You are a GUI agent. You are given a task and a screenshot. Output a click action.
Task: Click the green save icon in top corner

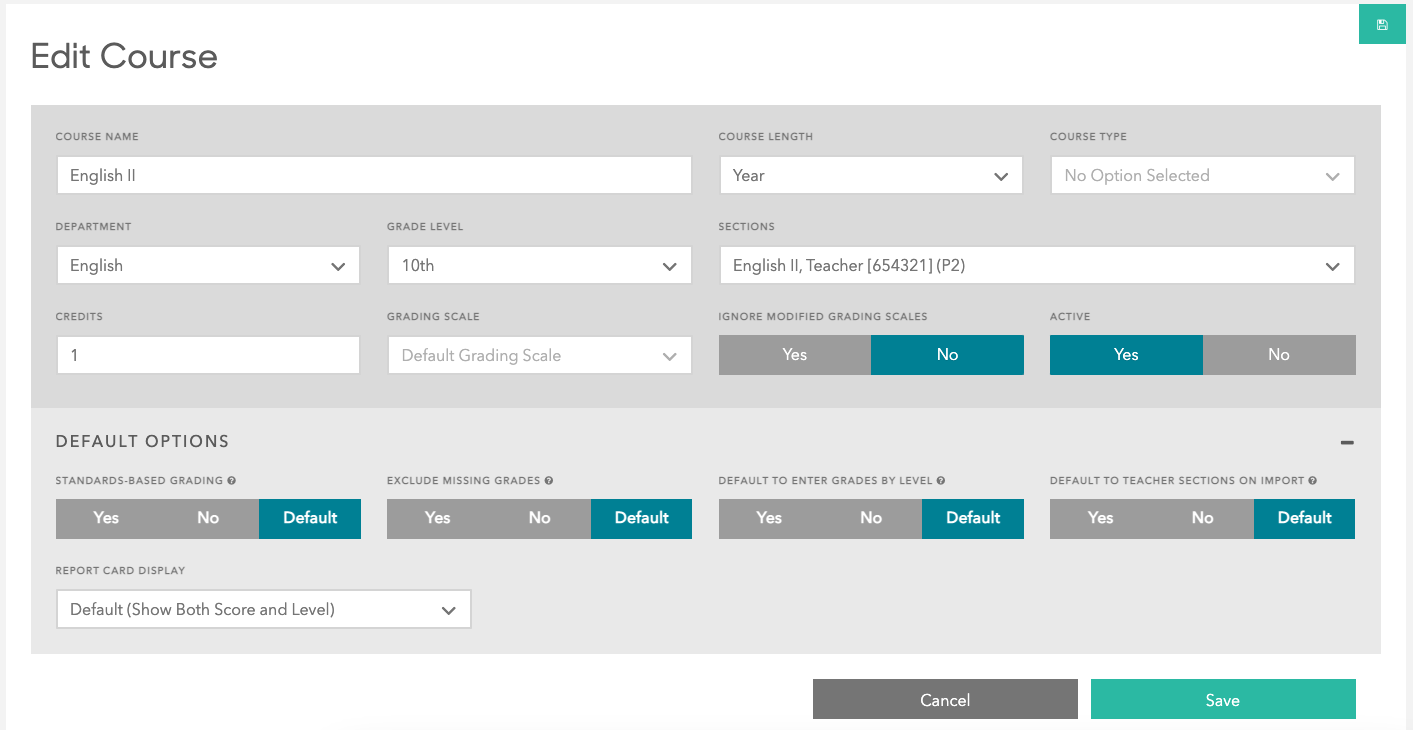pyautogui.click(x=1382, y=25)
